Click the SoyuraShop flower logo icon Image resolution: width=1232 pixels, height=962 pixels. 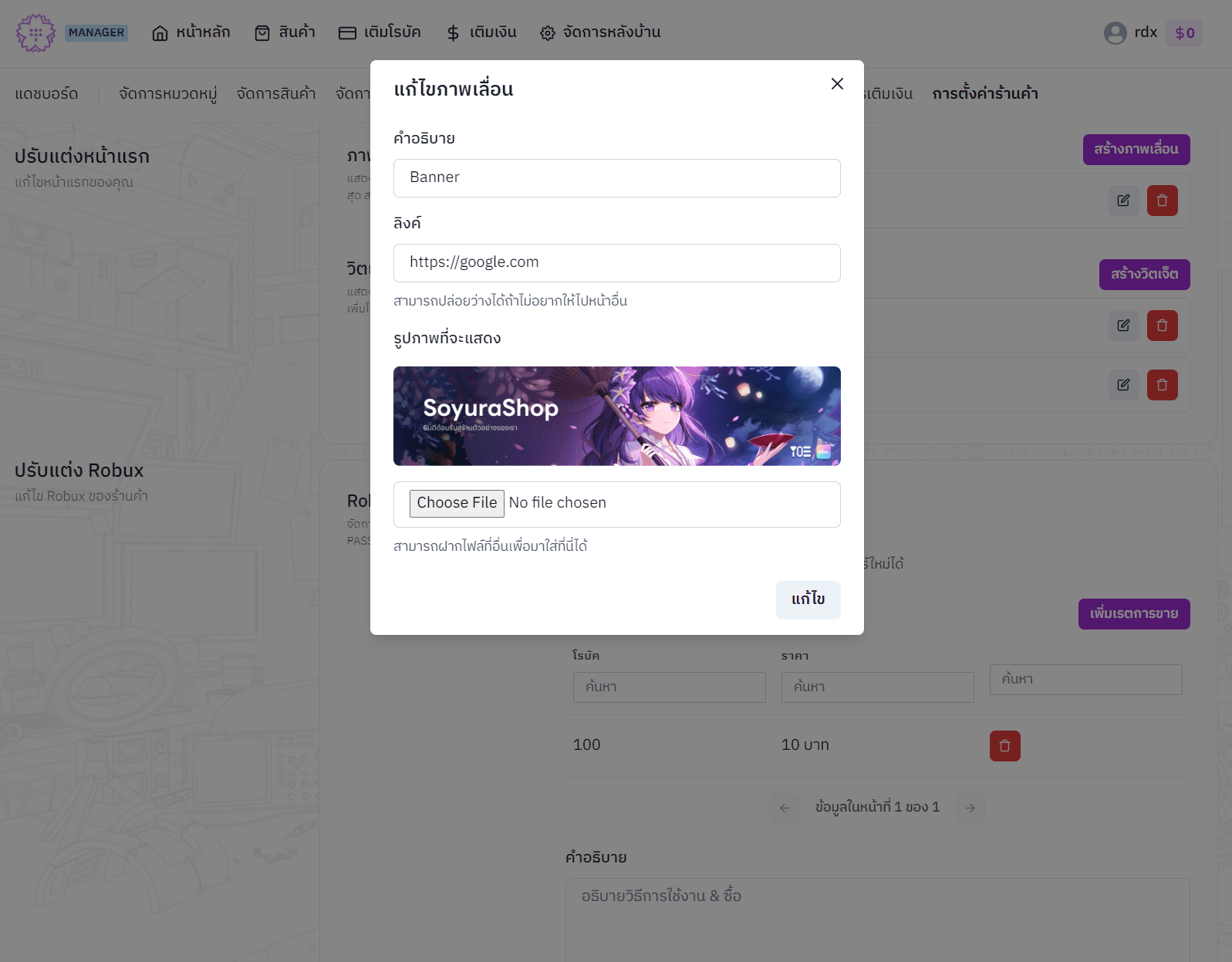35,33
